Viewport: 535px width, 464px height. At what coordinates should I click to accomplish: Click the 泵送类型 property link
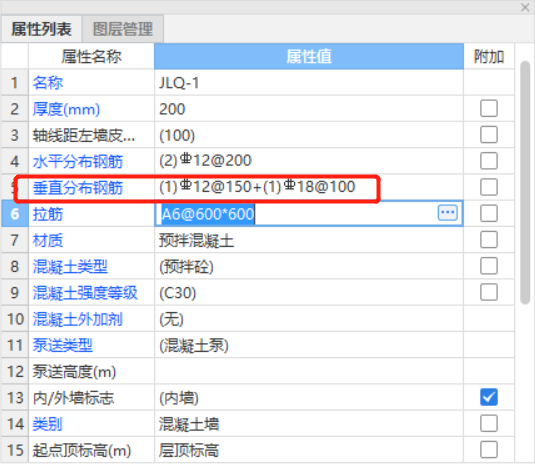[63, 345]
